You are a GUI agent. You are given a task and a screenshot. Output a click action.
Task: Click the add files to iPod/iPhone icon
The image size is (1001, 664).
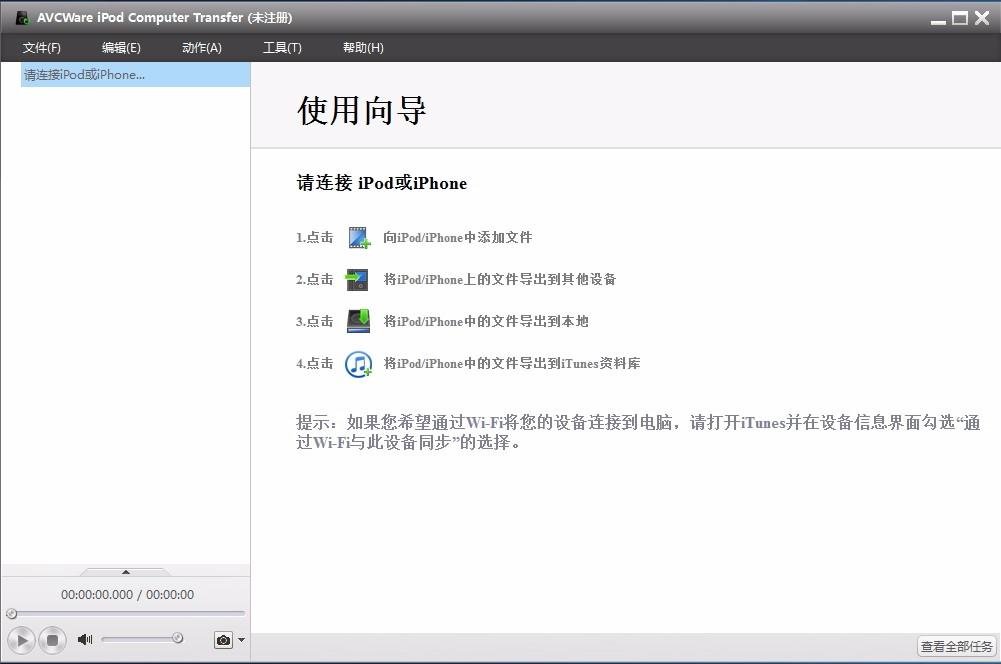pos(359,238)
